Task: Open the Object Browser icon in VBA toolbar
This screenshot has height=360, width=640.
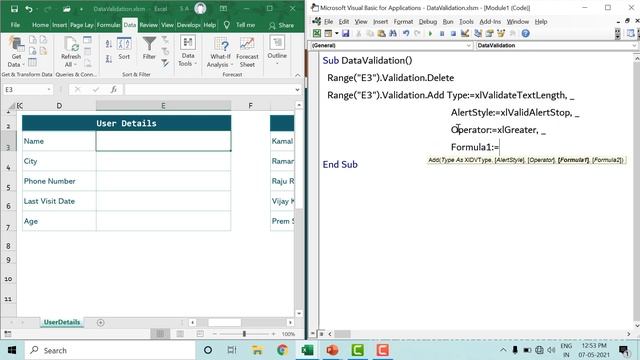Action: (501, 33)
